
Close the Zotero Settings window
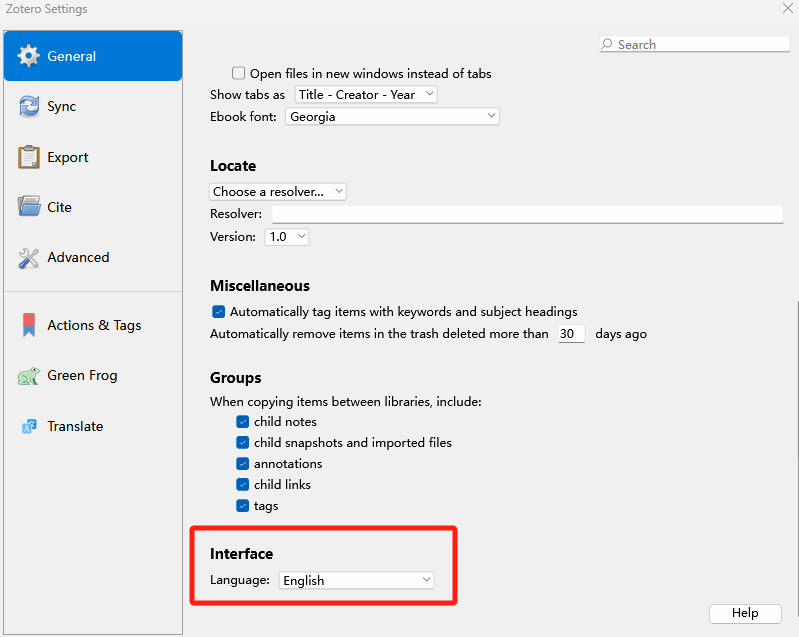pos(788,8)
